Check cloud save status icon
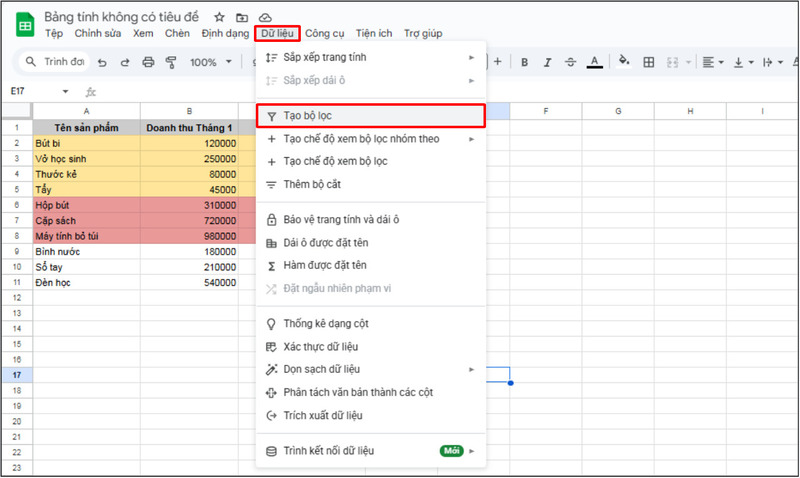 (x=265, y=18)
